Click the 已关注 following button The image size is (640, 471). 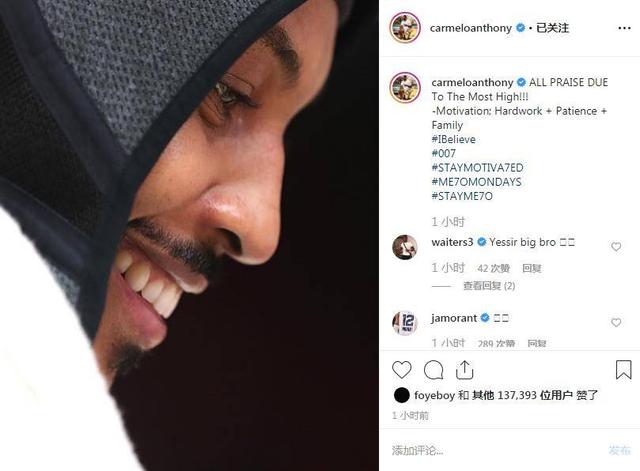pos(552,28)
